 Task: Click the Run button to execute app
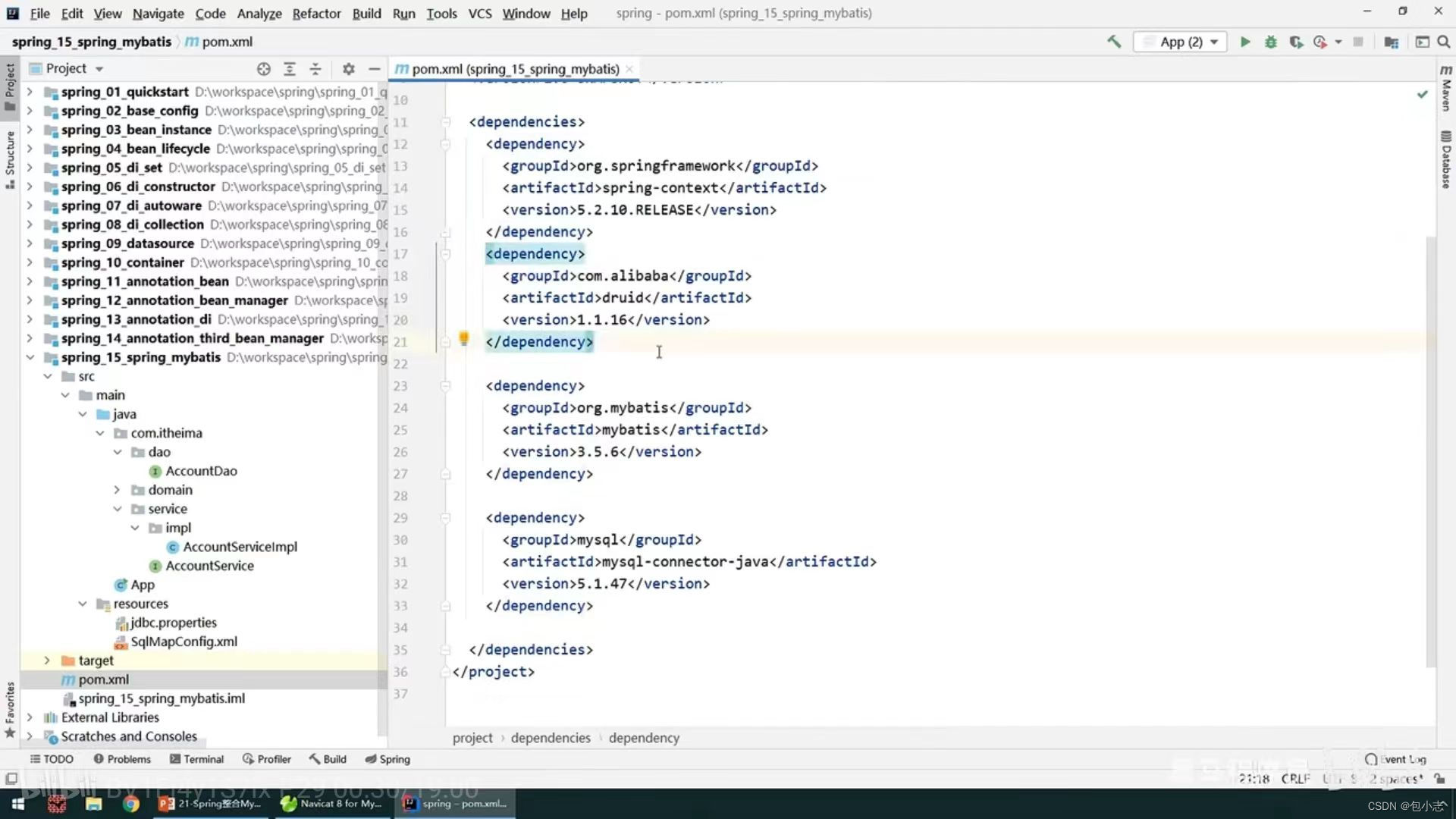tap(1244, 41)
